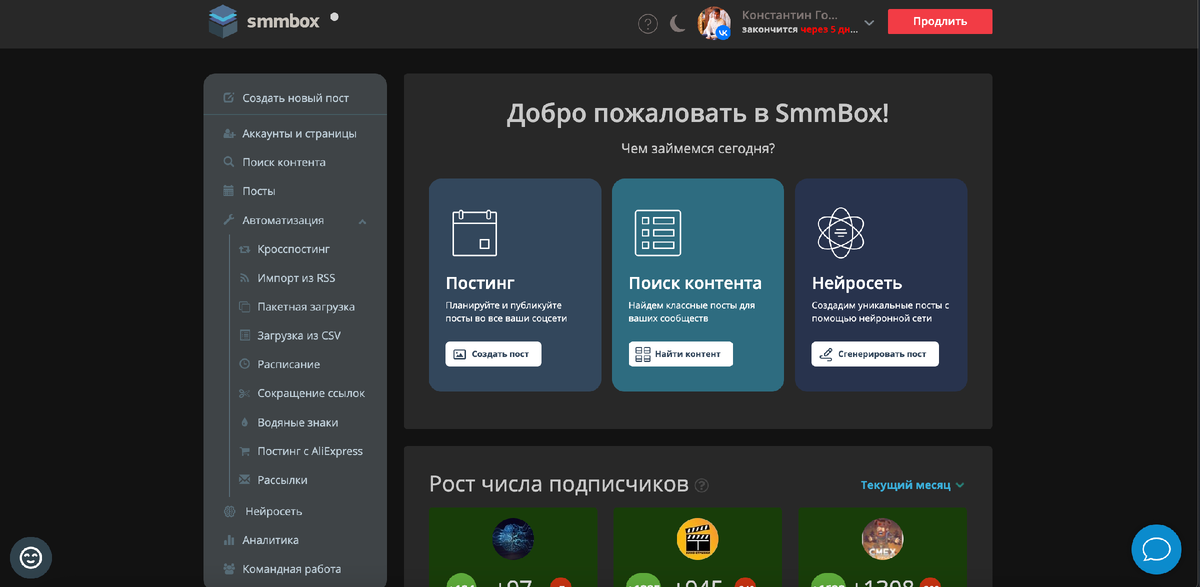The image size is (1200, 587).
Task: Click the cart icon beside Постинг с AliExpress
Action: tap(245, 452)
